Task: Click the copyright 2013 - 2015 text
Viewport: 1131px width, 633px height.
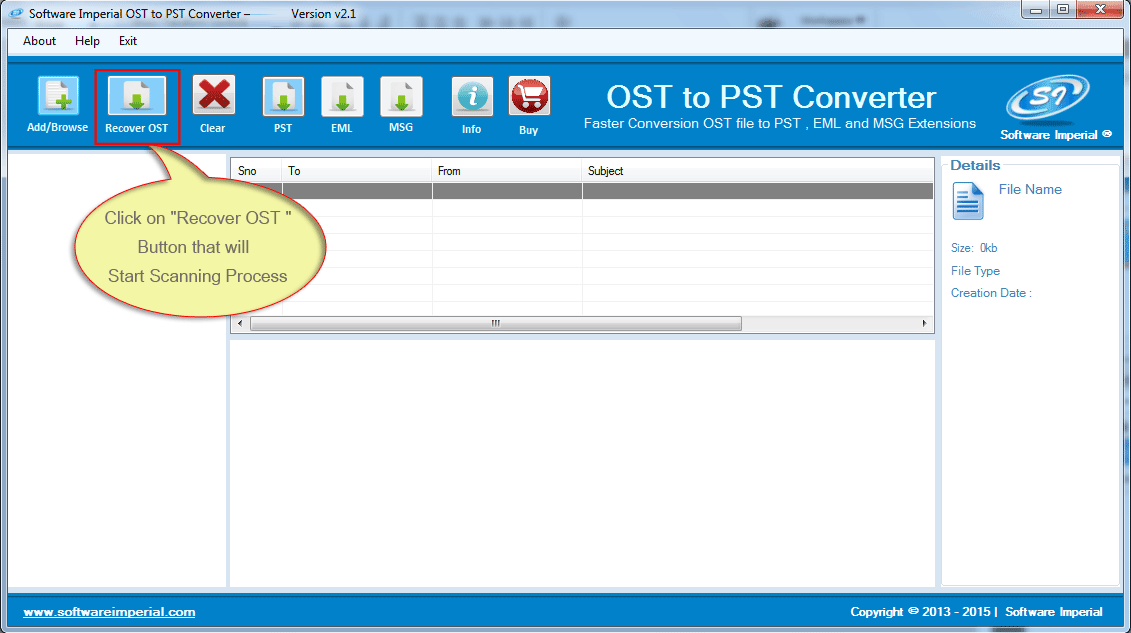Action: point(976,612)
